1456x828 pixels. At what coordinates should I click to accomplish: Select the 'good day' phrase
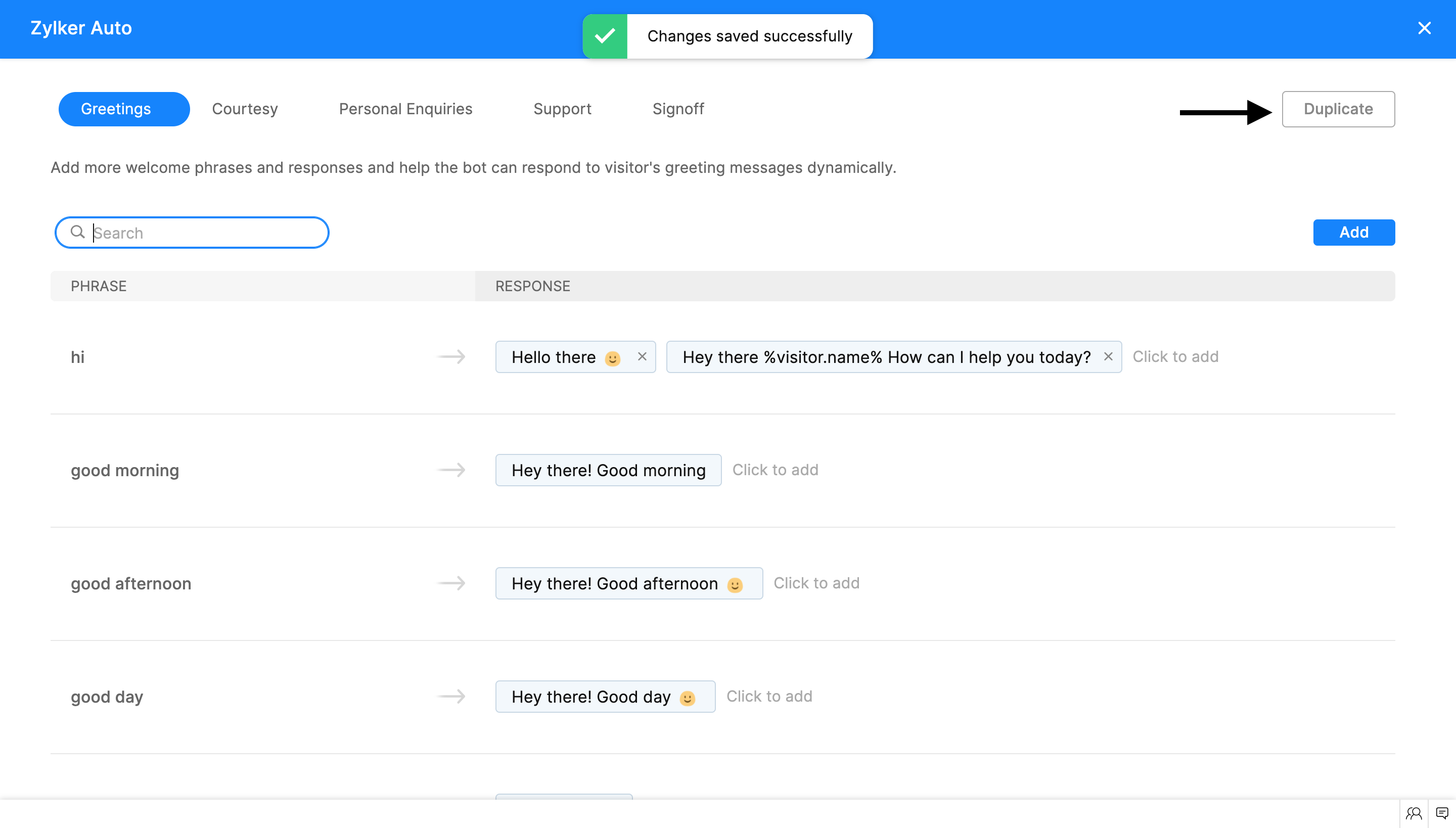107,697
